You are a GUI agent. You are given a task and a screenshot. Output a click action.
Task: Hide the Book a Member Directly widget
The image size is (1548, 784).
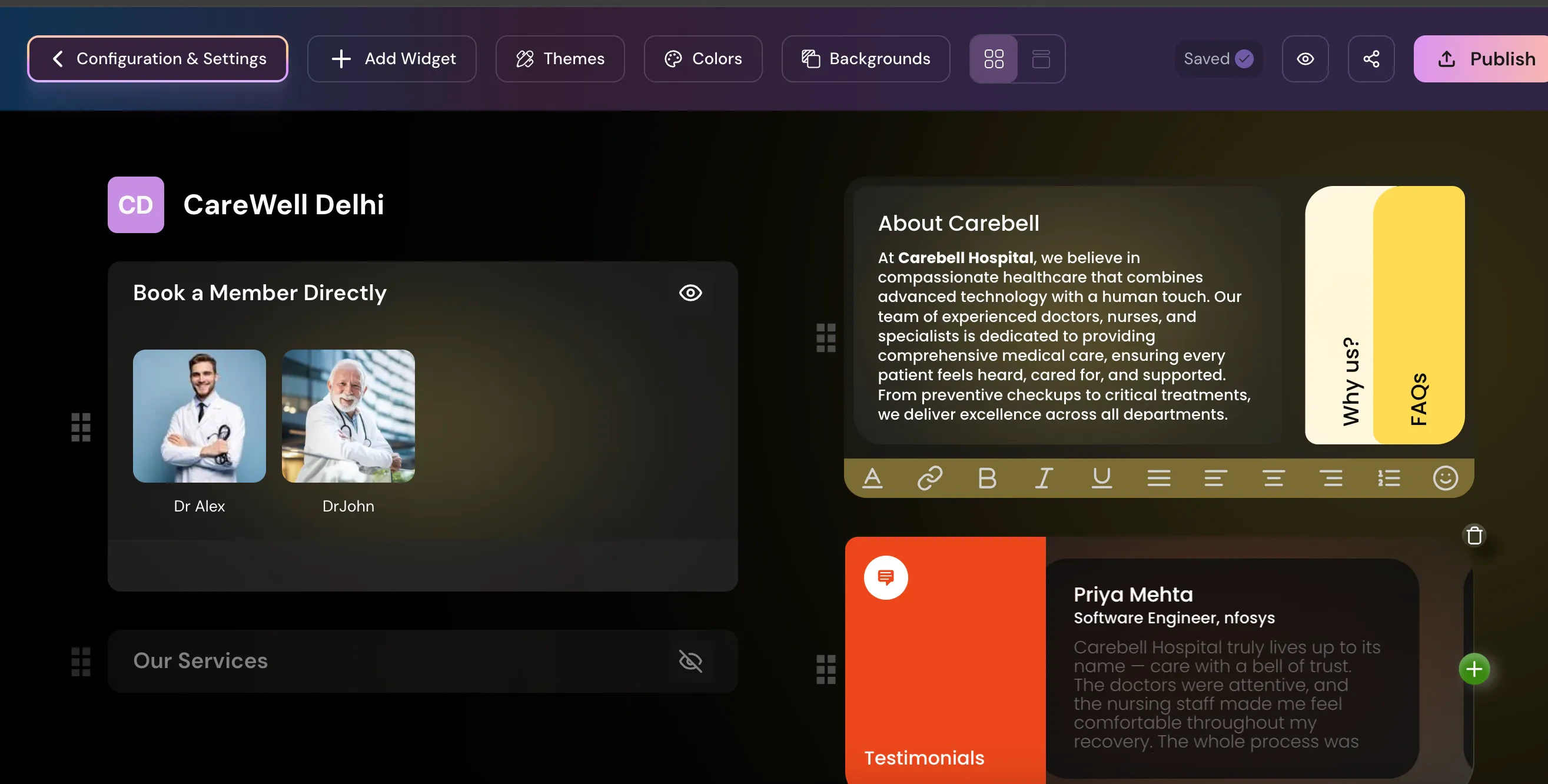tap(690, 293)
